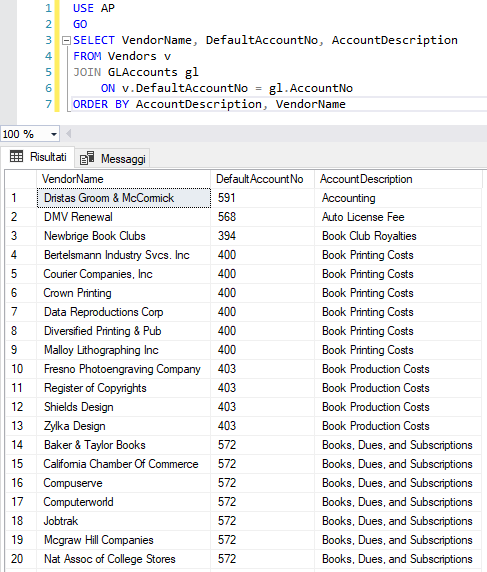The height and width of the screenshot is (572, 487).
Task: Click cell 'Bertelsmann Industry Svcs. Inc'
Action: (x=124, y=255)
